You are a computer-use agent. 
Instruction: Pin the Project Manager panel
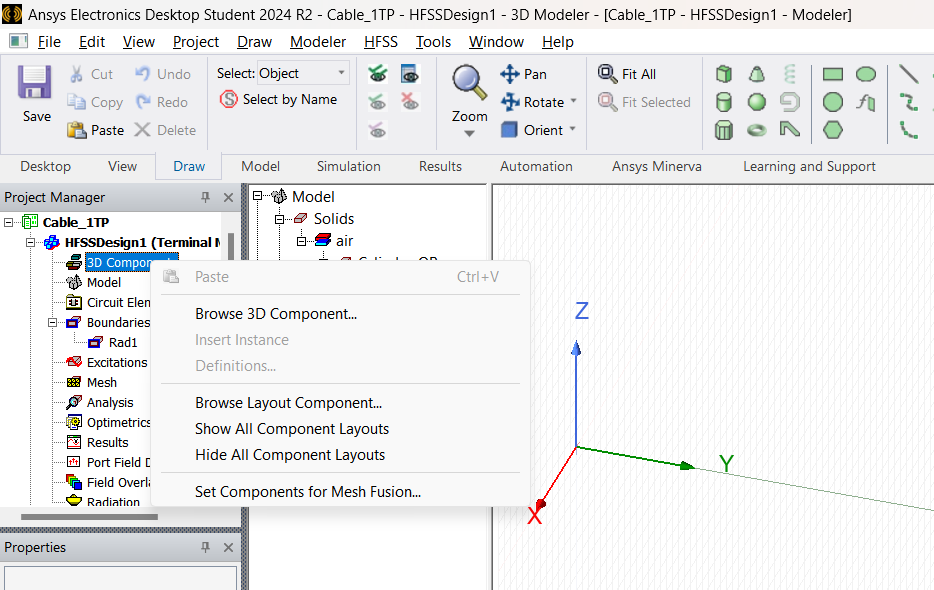tap(206, 197)
